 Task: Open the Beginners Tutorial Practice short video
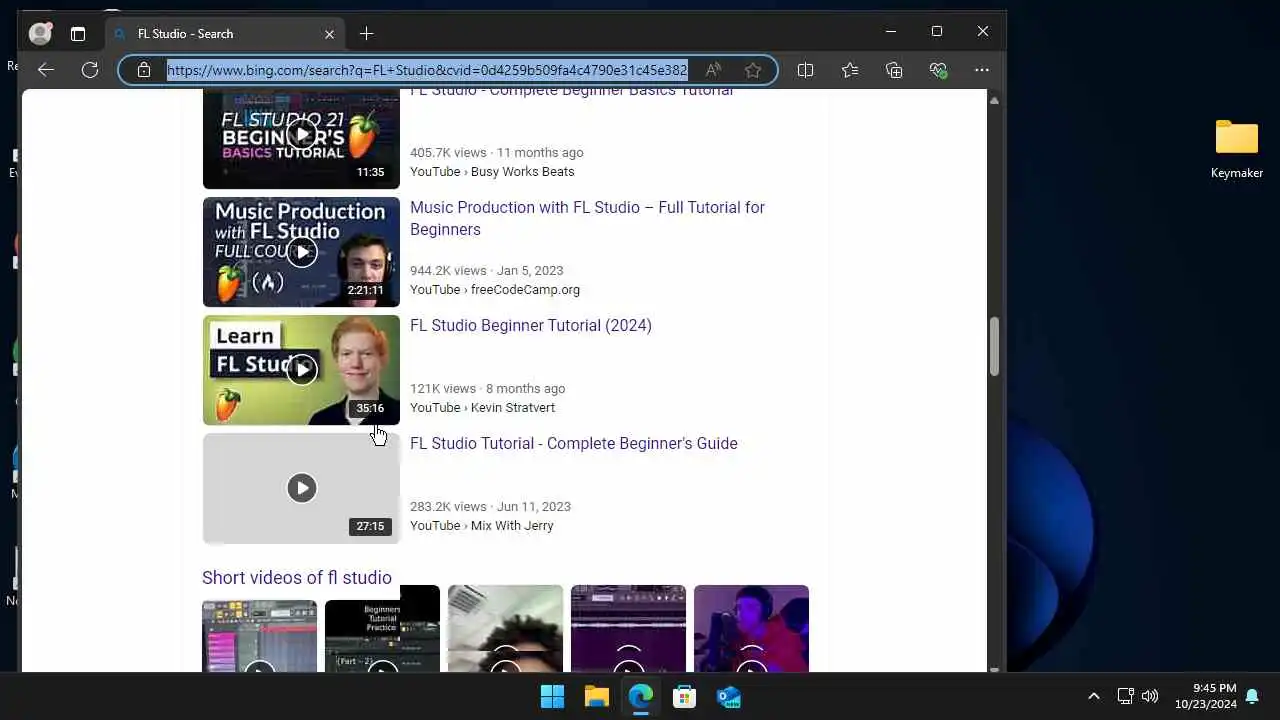click(382, 629)
